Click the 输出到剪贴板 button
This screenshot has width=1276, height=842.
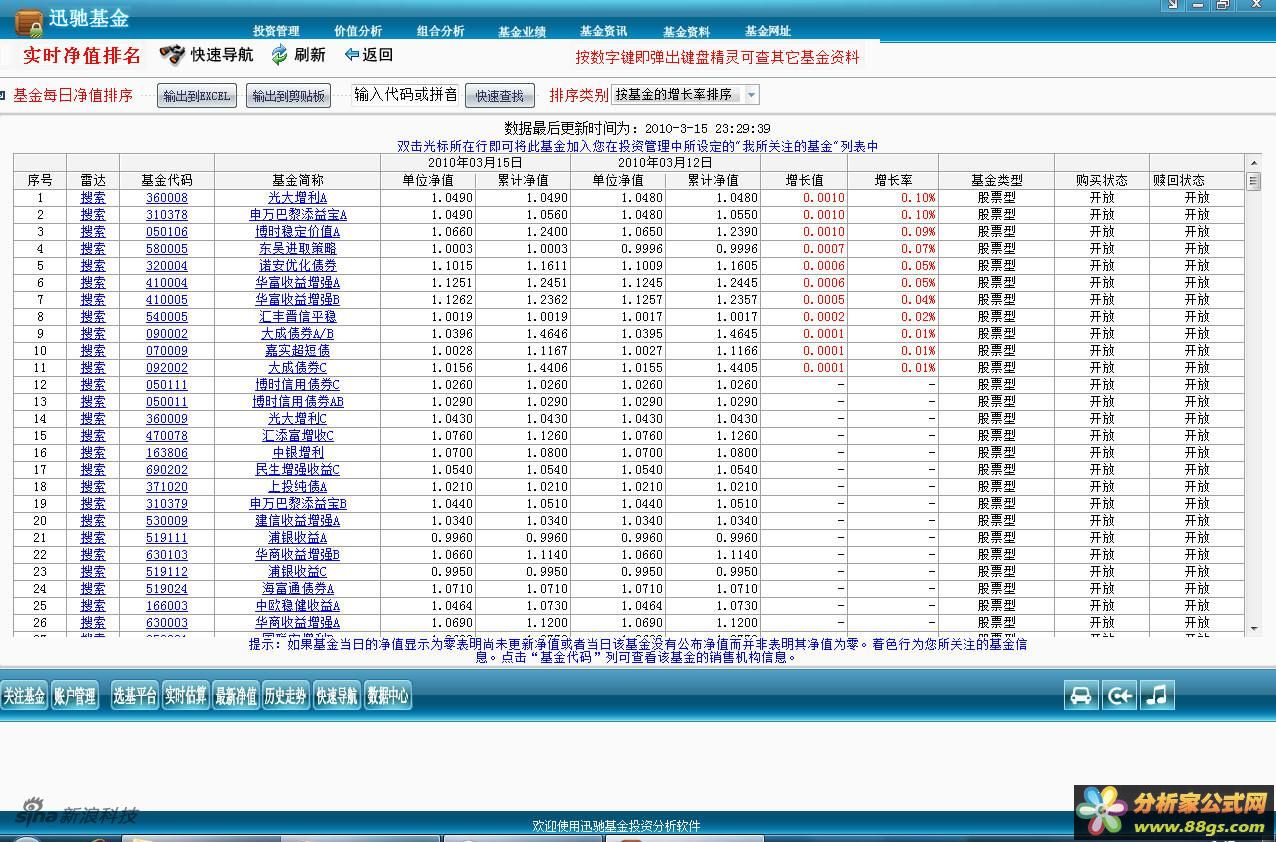pos(288,96)
